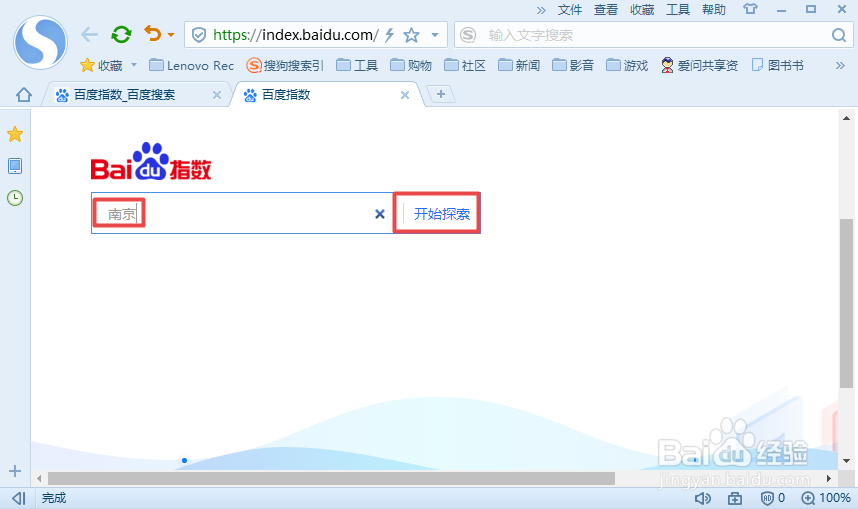Open the 新闻 bookmark folder

pyautogui.click(x=519, y=66)
